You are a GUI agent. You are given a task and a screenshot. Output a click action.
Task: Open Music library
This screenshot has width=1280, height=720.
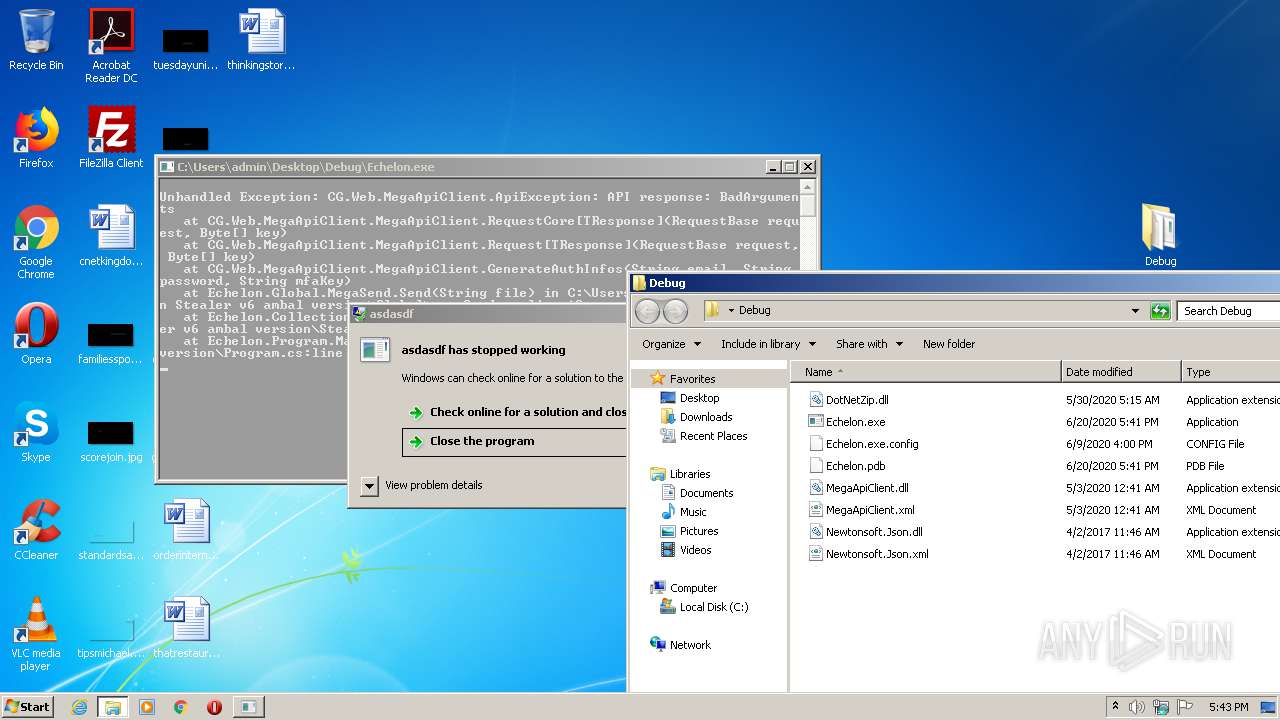click(x=693, y=512)
